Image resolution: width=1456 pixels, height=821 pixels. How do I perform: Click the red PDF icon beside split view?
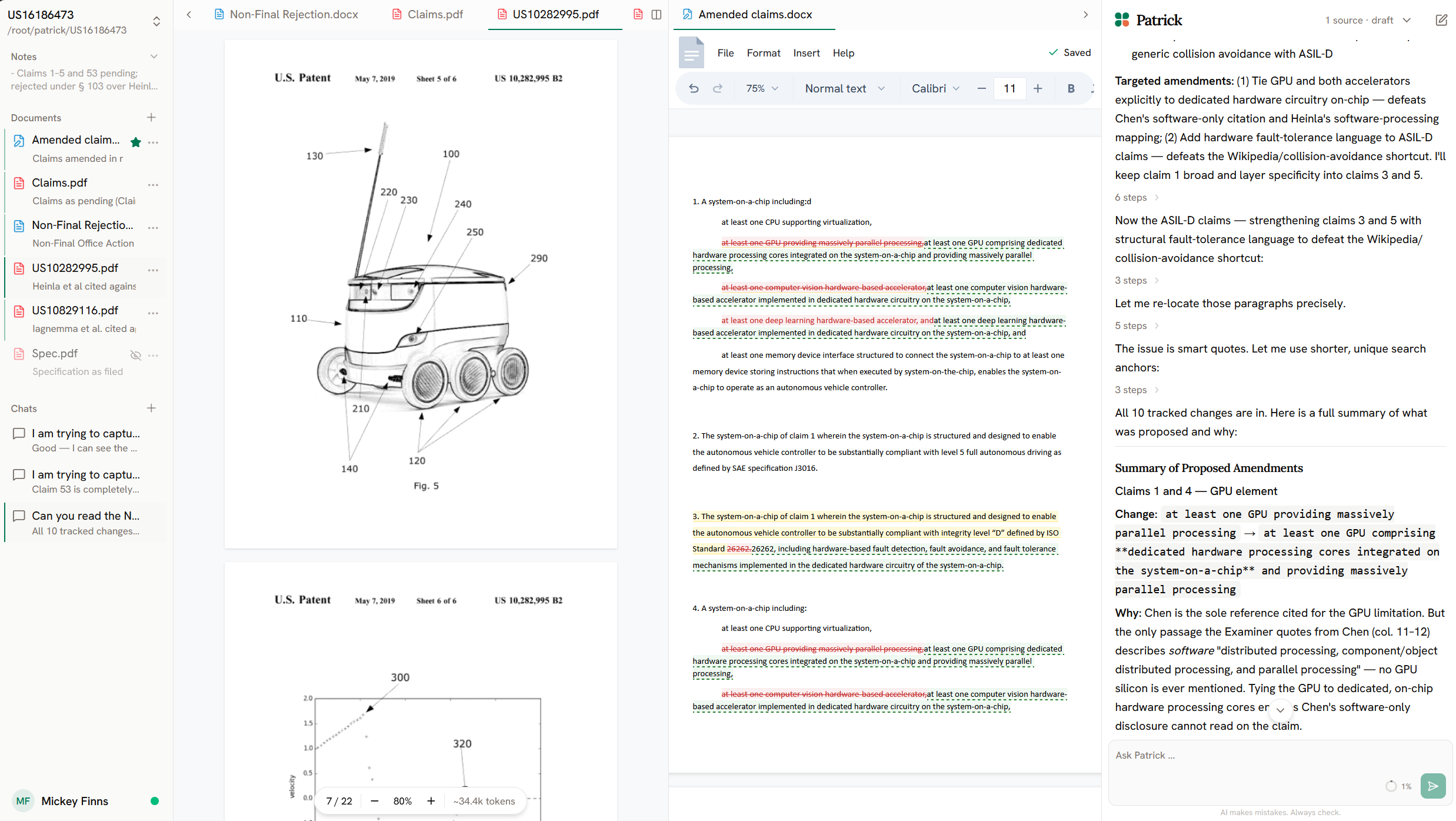(638, 14)
